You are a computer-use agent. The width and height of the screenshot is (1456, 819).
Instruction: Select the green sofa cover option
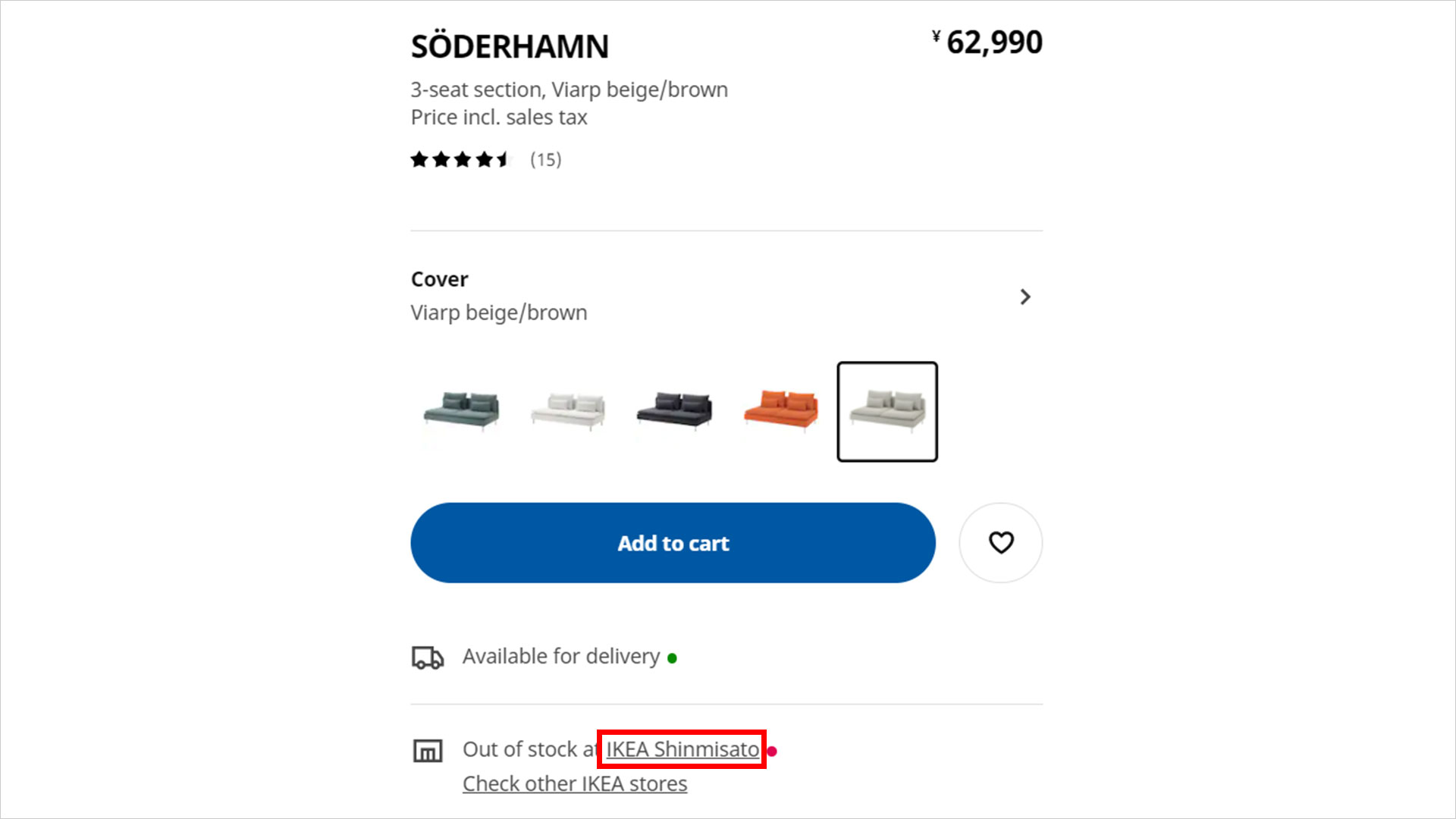(x=461, y=410)
